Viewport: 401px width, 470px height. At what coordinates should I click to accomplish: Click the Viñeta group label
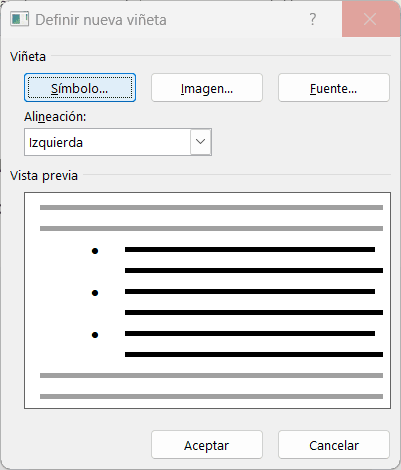click(28, 56)
